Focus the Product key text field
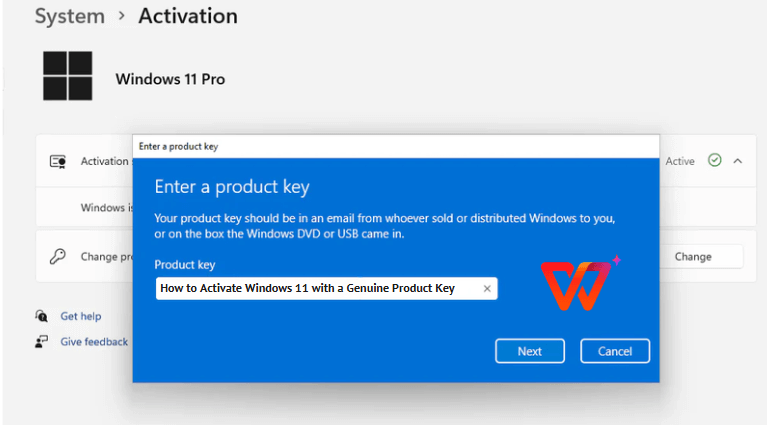Screen dimensions: 767x425 click(315, 288)
